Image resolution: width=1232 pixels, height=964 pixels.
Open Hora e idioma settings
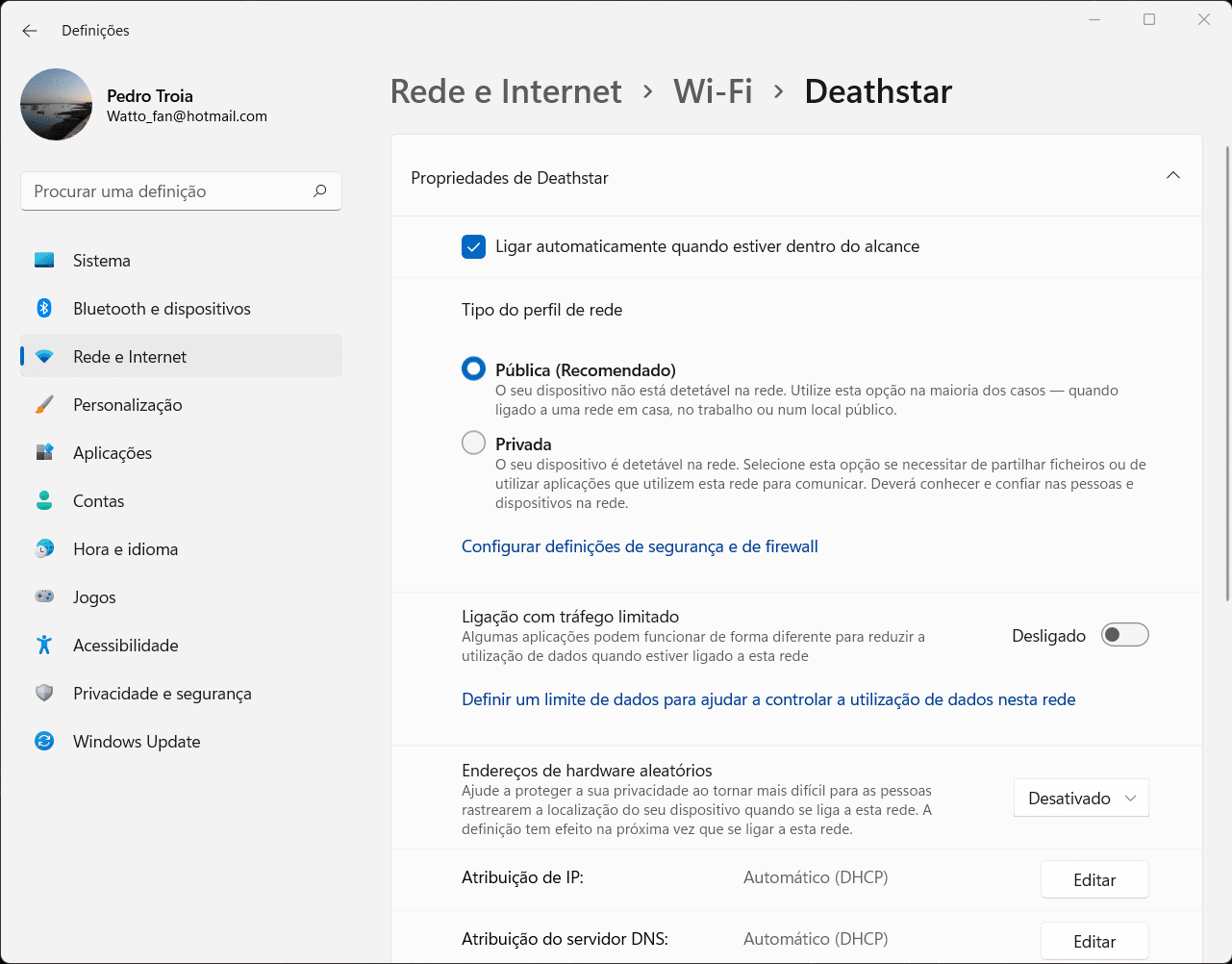click(125, 549)
